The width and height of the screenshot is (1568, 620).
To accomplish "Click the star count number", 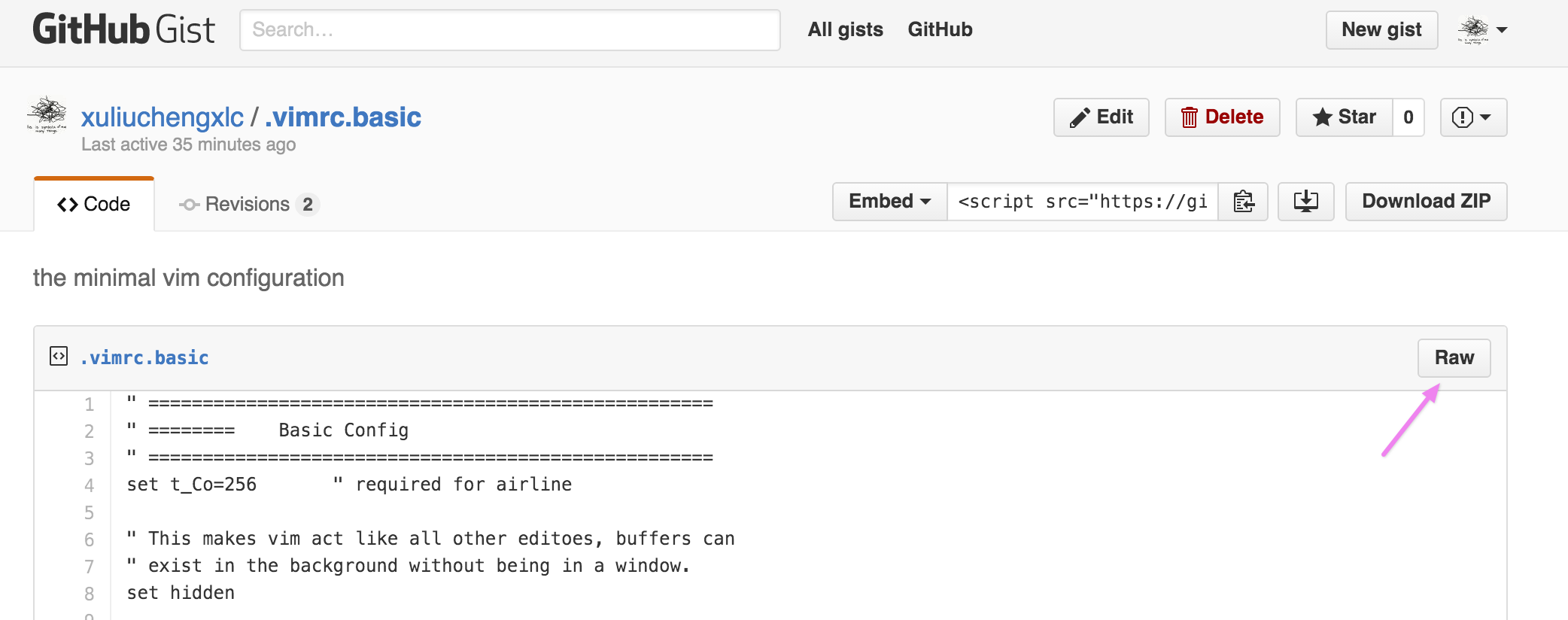I will (1408, 117).
